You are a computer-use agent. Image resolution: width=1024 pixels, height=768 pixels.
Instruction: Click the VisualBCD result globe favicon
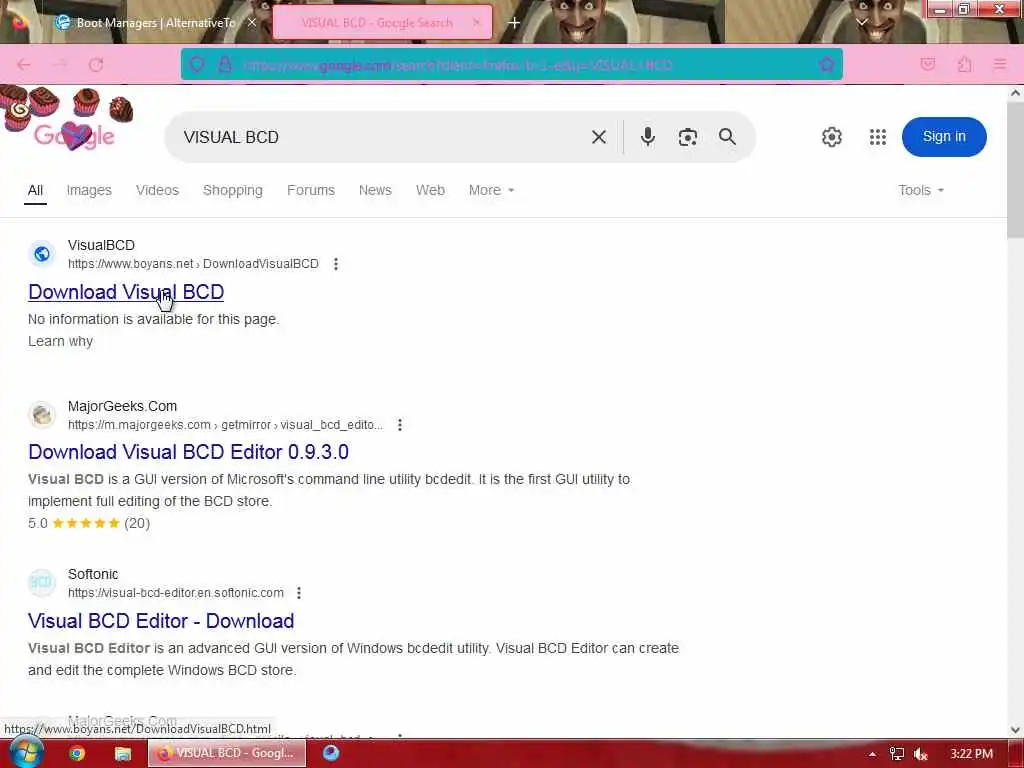(x=42, y=254)
